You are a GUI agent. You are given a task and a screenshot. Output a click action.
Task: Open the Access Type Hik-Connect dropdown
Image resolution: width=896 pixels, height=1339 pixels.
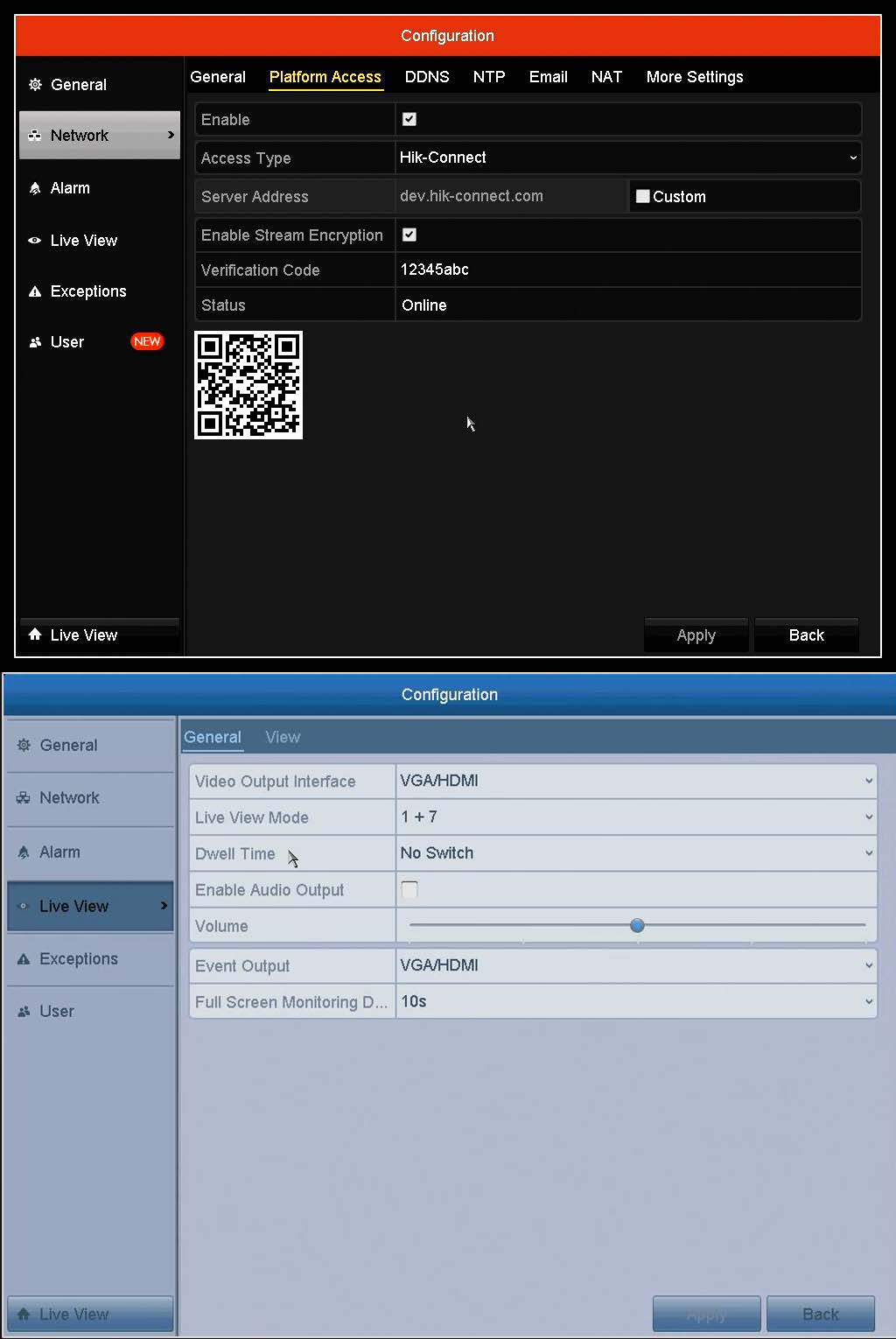pos(628,158)
